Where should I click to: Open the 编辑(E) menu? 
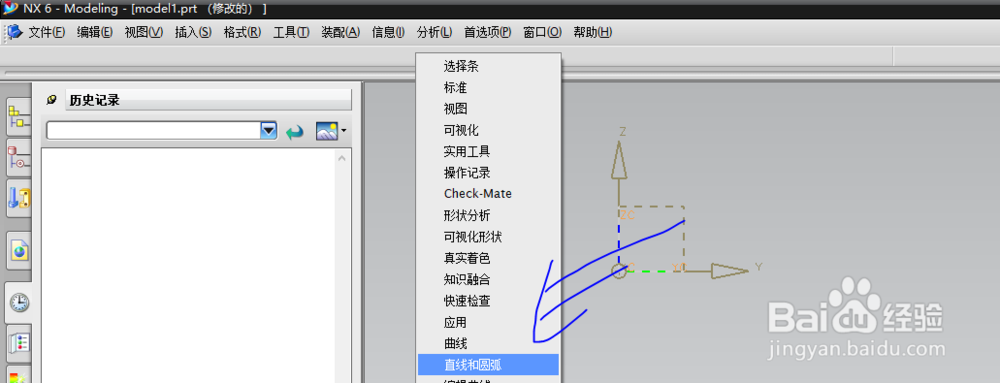[94, 32]
